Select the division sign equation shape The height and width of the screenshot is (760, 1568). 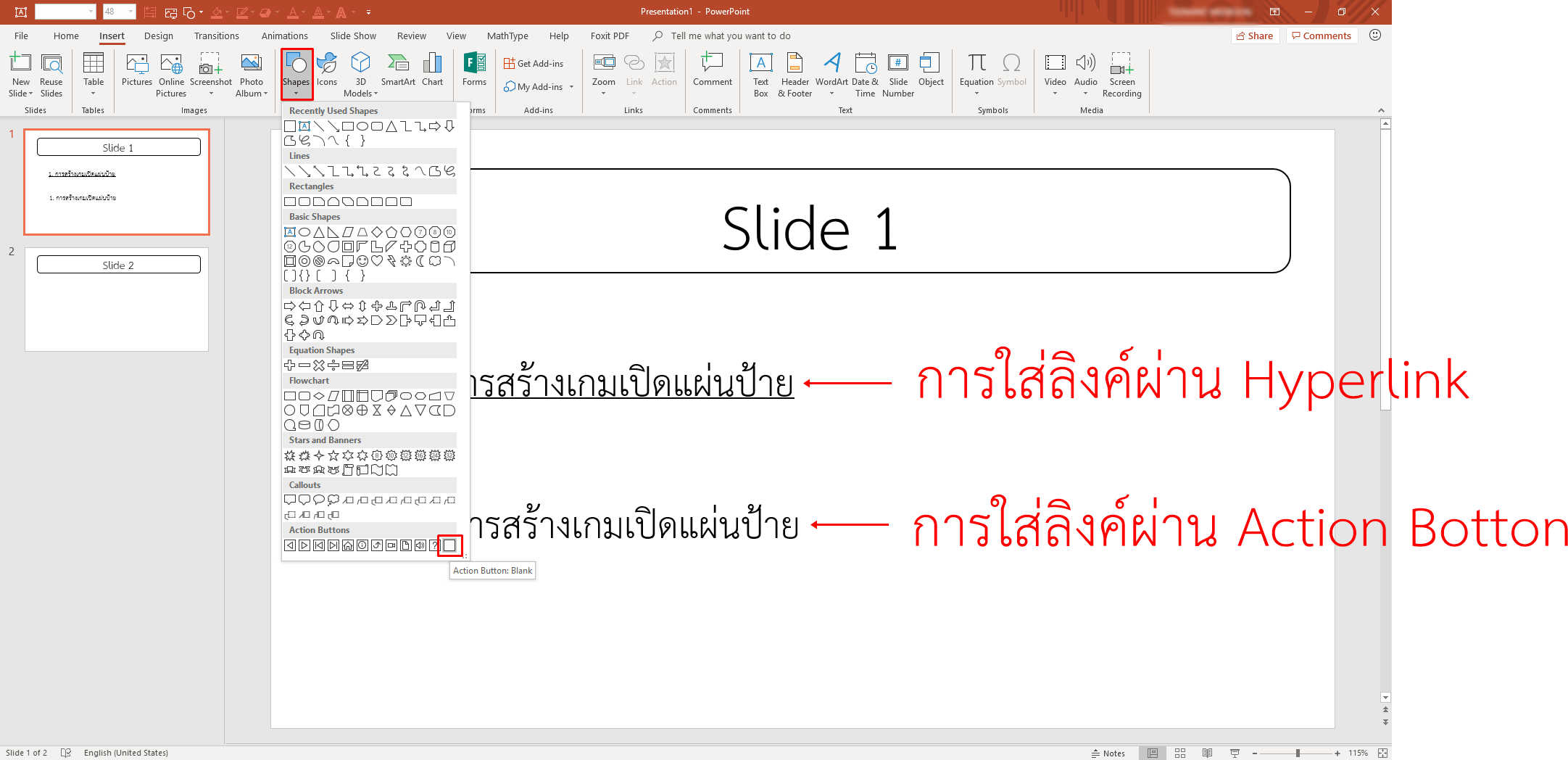pos(333,365)
